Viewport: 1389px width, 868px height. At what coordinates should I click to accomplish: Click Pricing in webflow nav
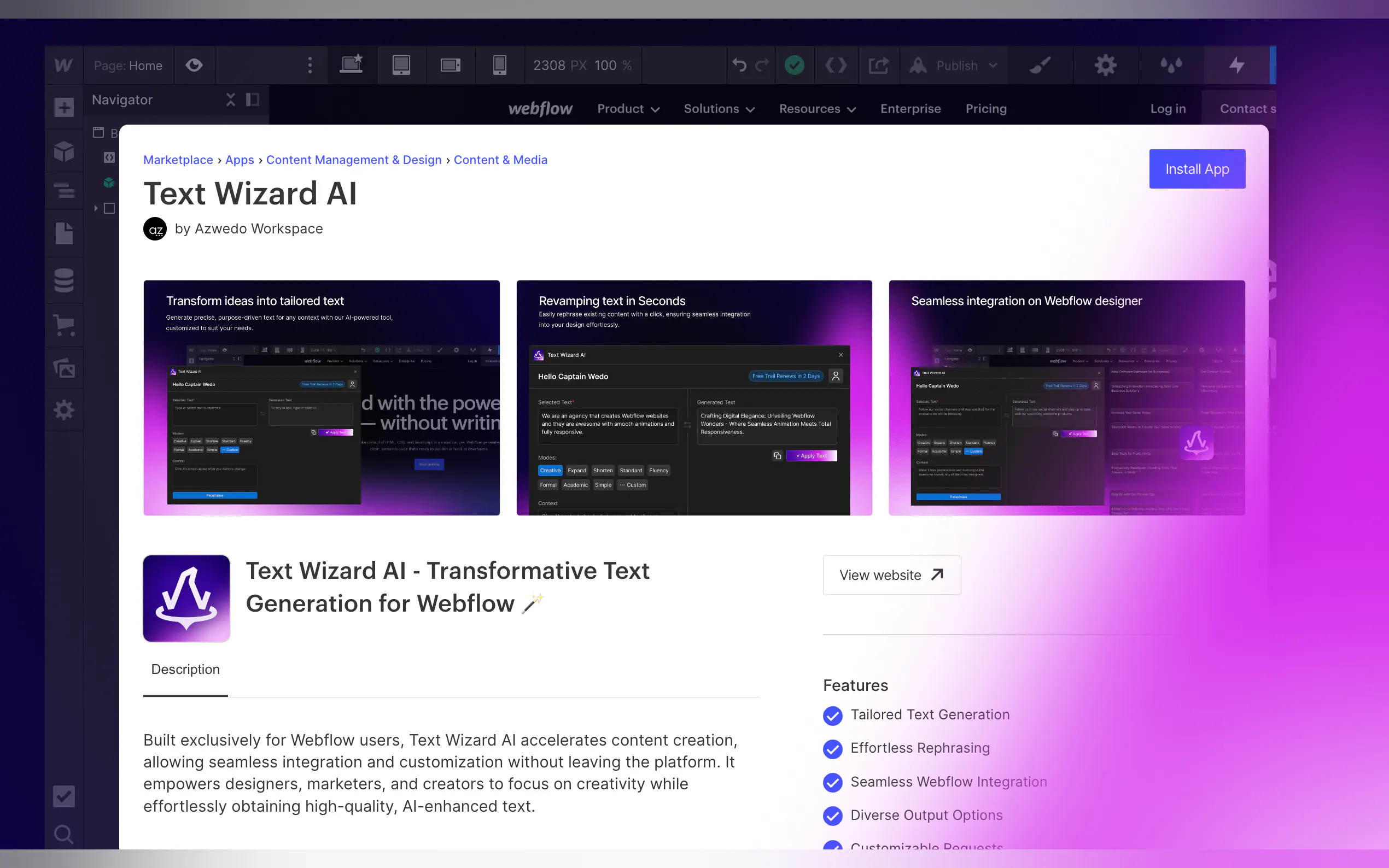(x=986, y=108)
